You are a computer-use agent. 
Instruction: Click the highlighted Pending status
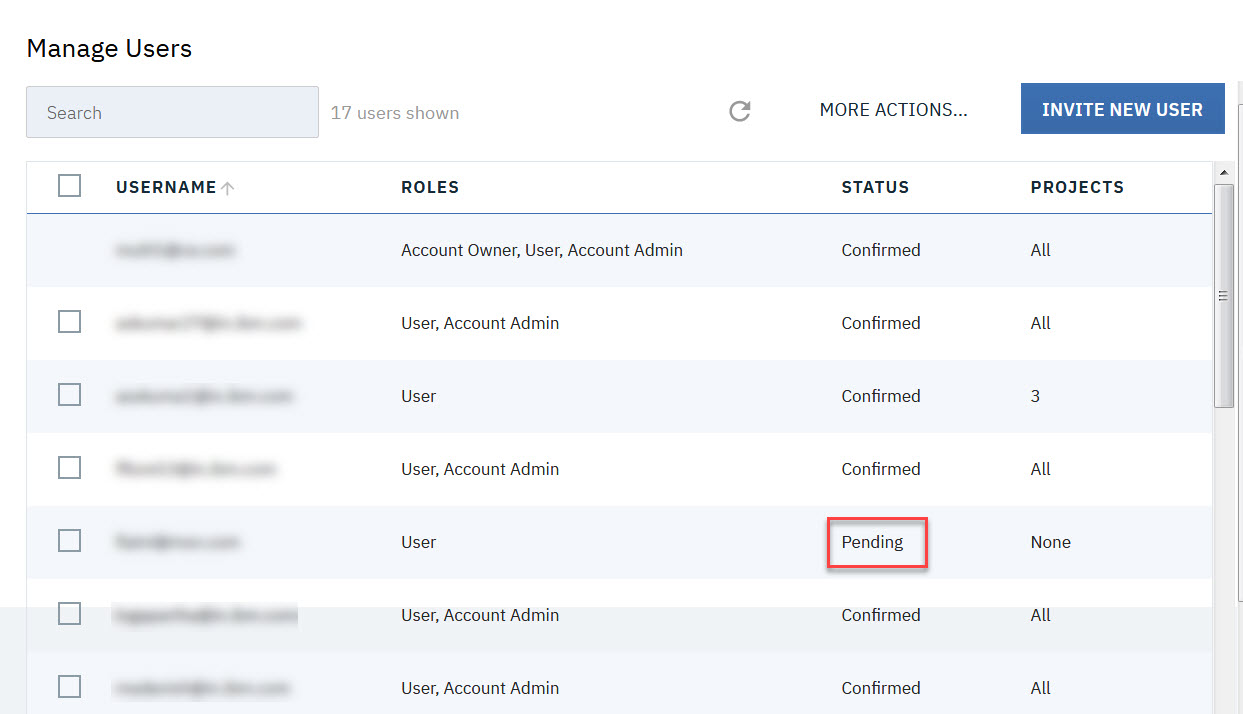pyautogui.click(x=872, y=542)
